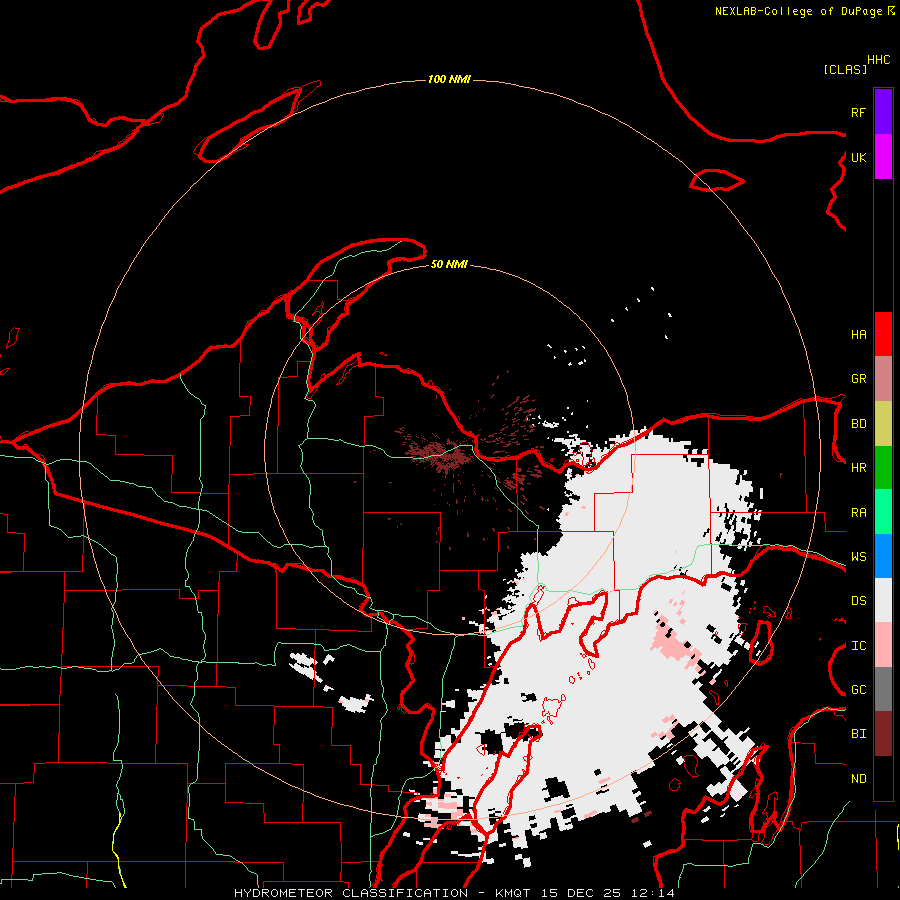Click the BD legend label

tap(858, 424)
